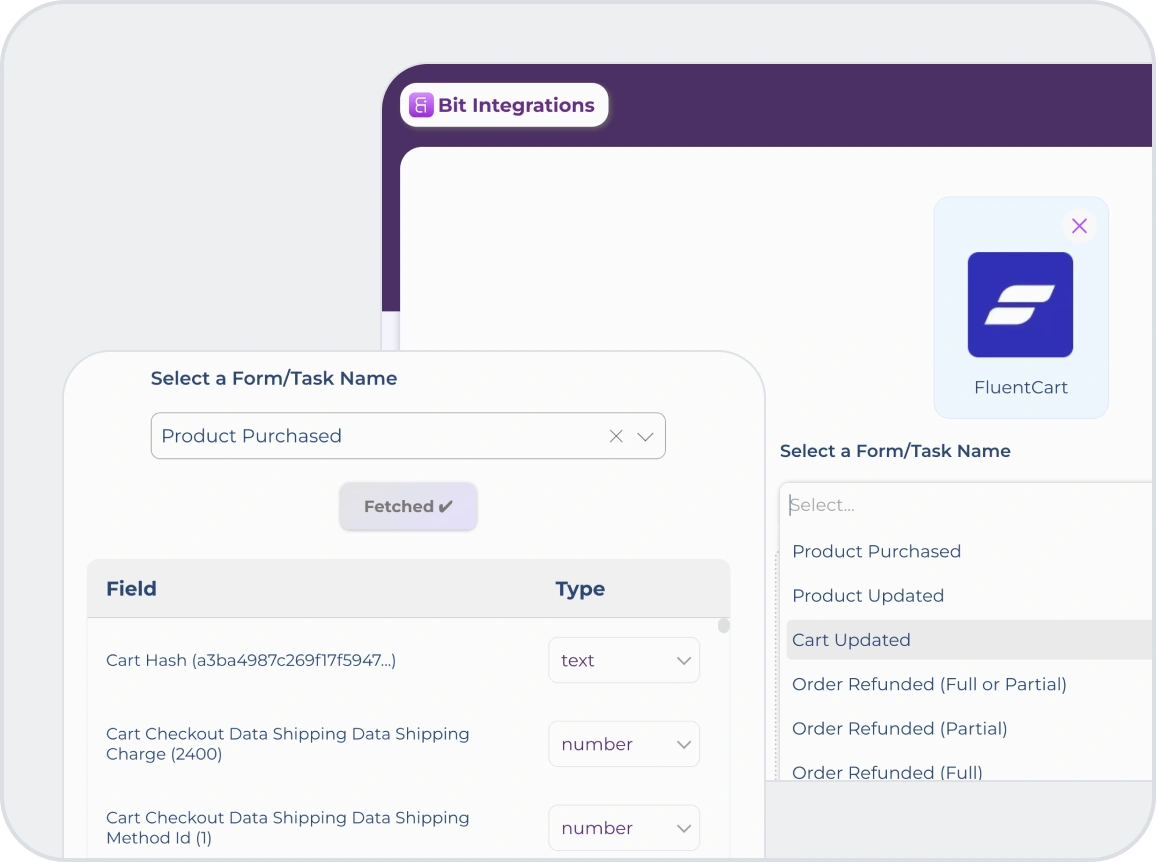The width and height of the screenshot is (1156, 862).
Task: Click the Bit Integrations logo icon
Action: pos(421,105)
